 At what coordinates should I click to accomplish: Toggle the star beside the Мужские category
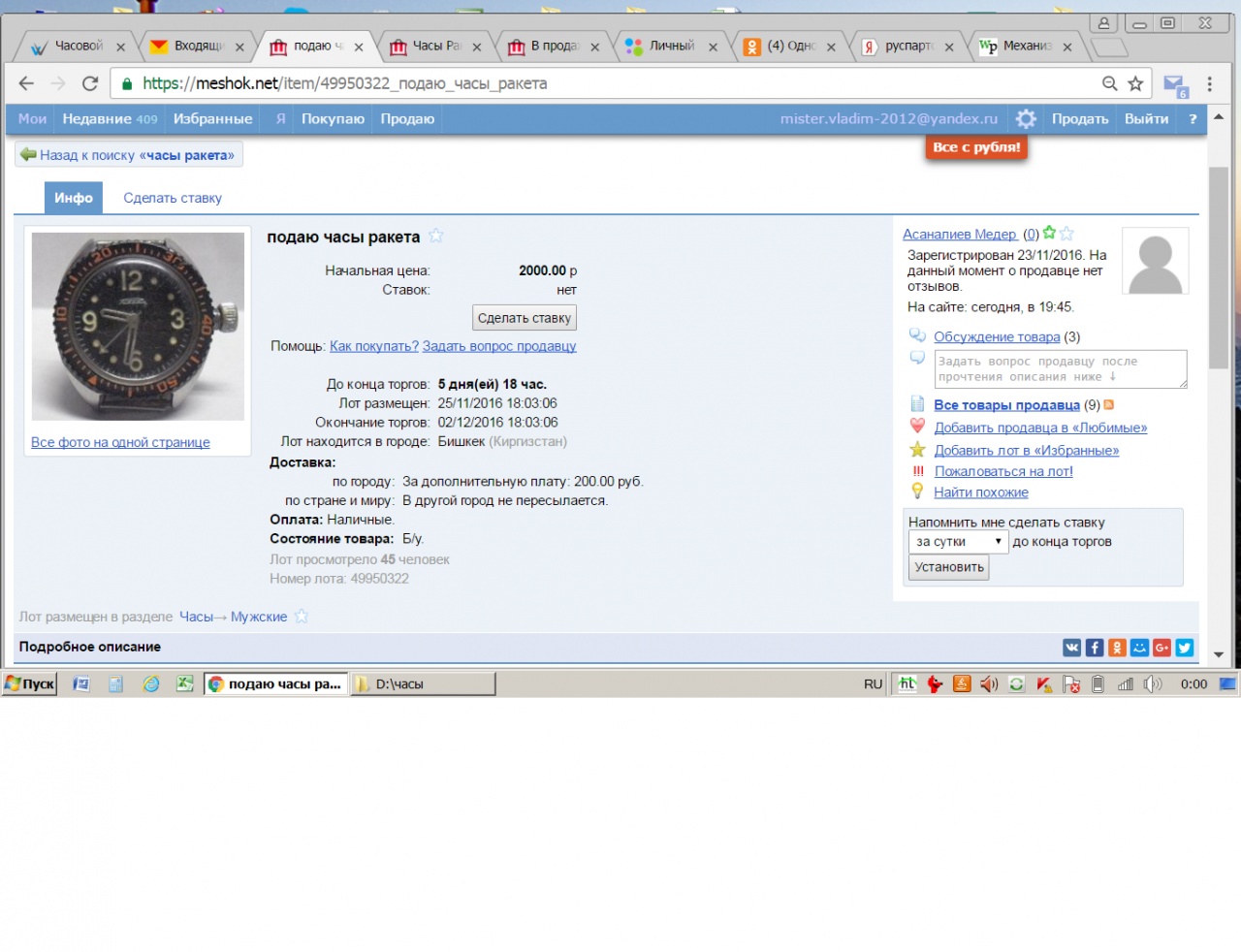click(302, 617)
